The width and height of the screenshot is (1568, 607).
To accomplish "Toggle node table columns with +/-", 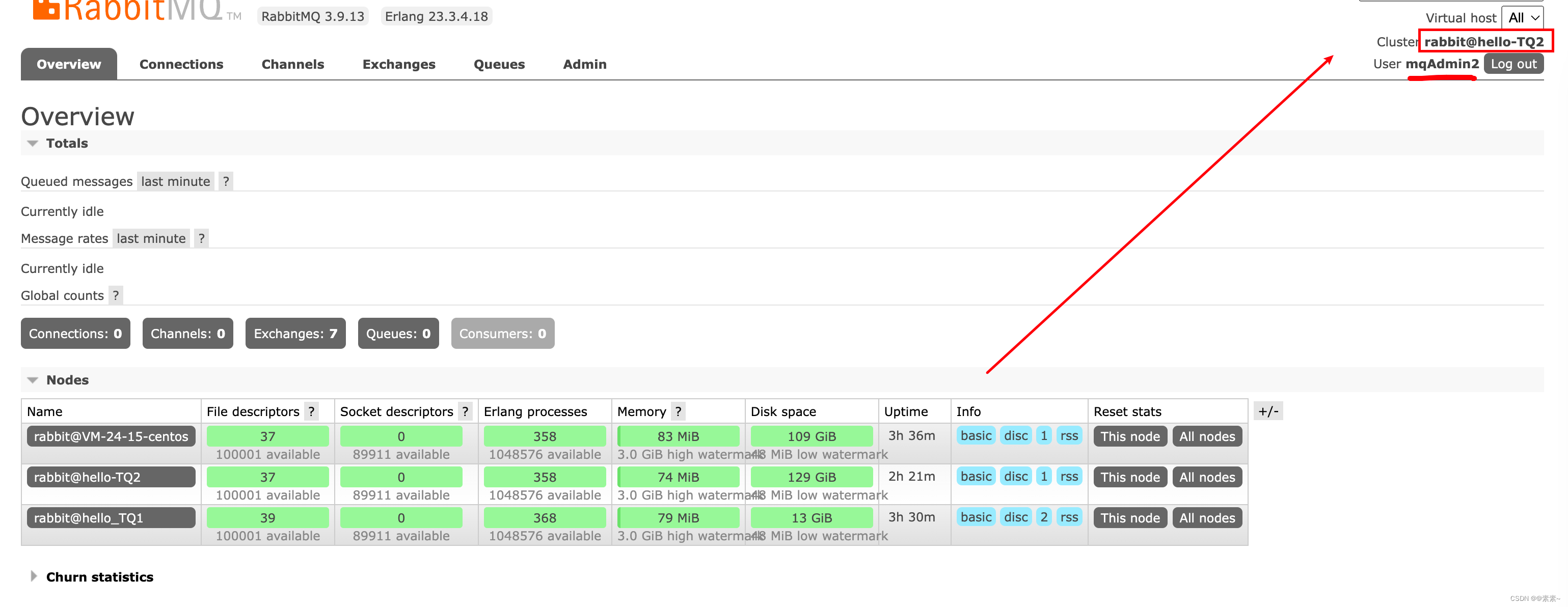I will pyautogui.click(x=1268, y=412).
